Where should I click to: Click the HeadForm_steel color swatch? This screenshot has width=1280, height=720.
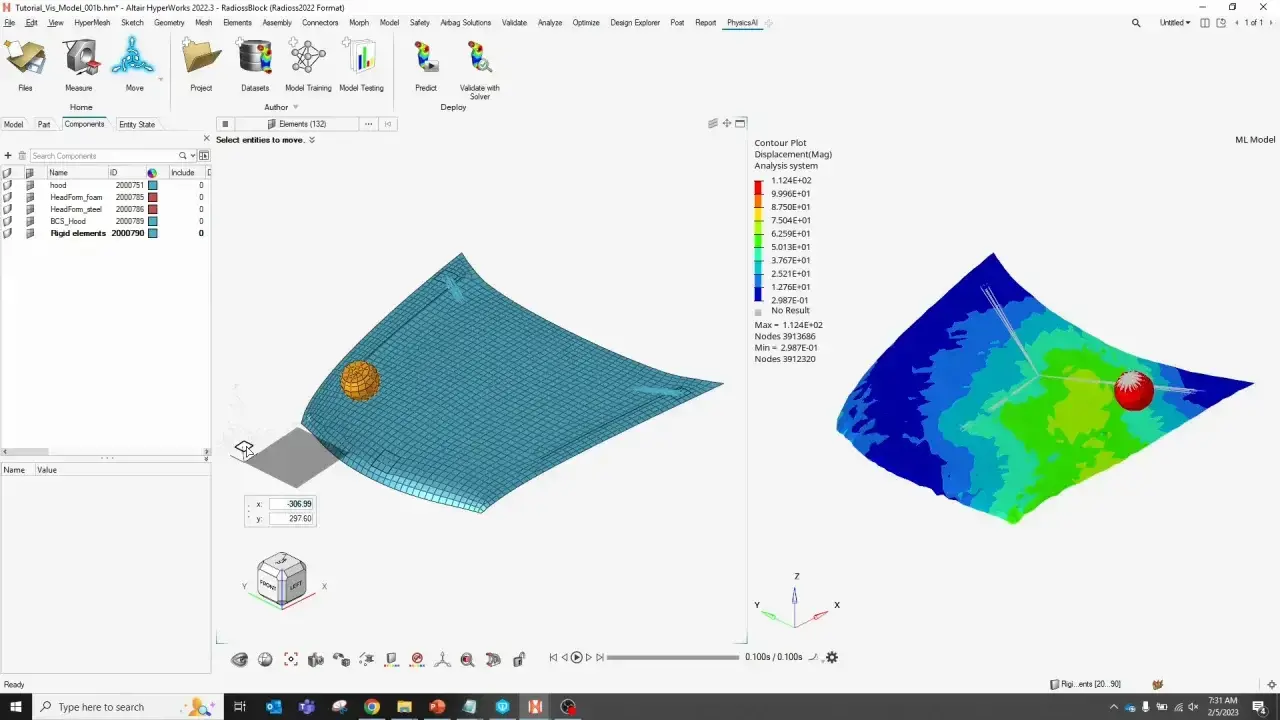point(153,209)
